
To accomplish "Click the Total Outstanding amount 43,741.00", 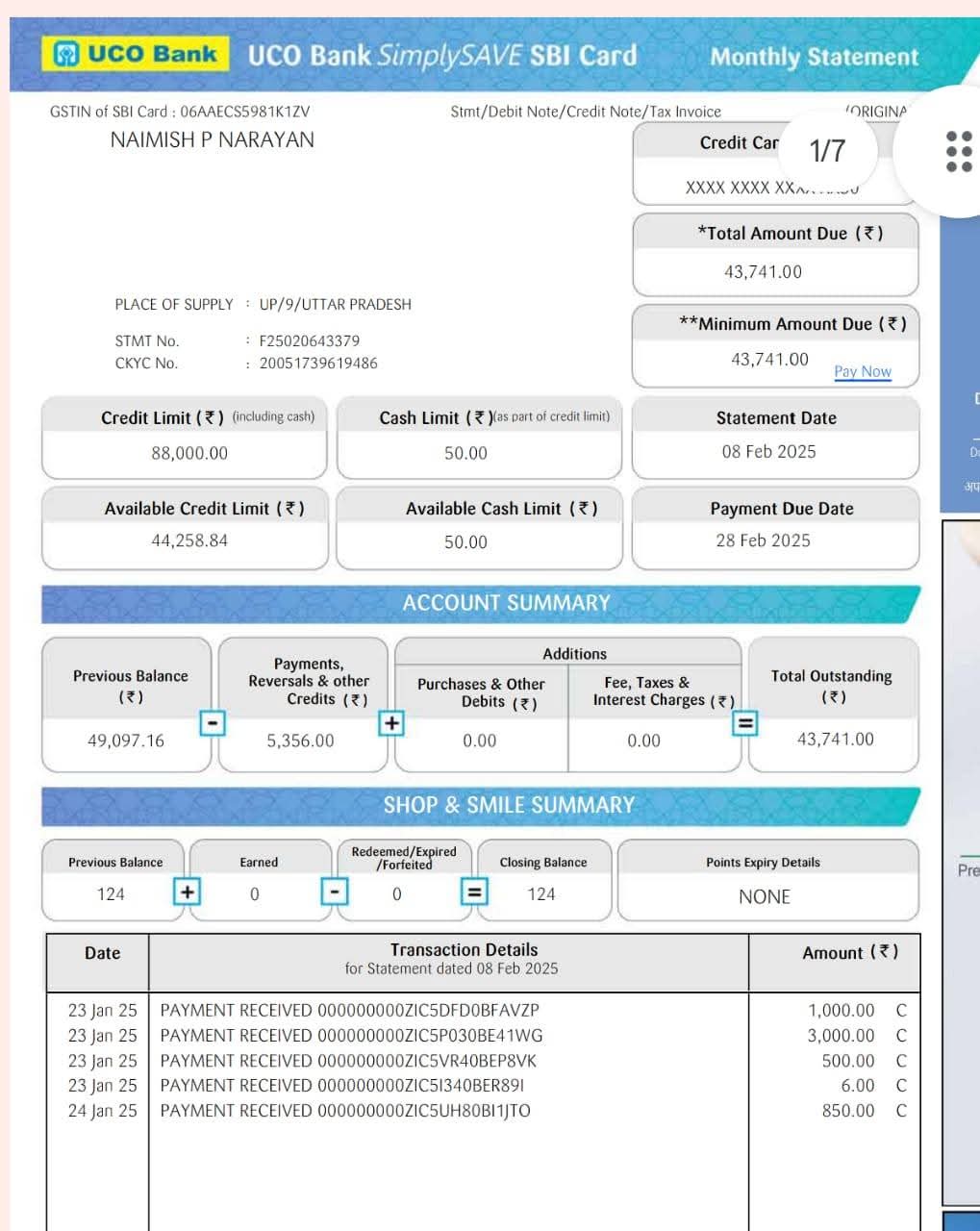I will [x=836, y=739].
